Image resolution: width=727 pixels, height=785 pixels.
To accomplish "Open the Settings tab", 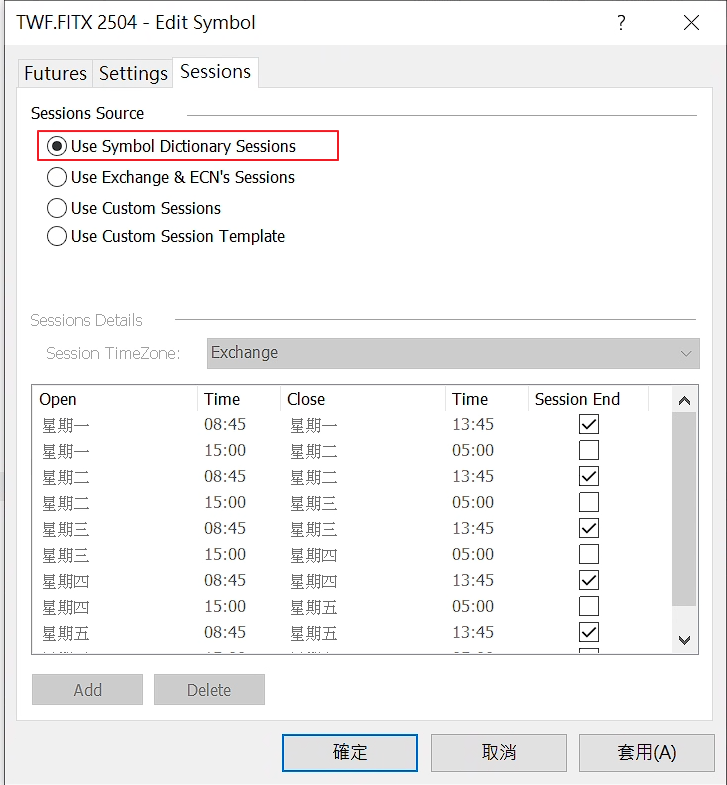I will tap(133, 73).
